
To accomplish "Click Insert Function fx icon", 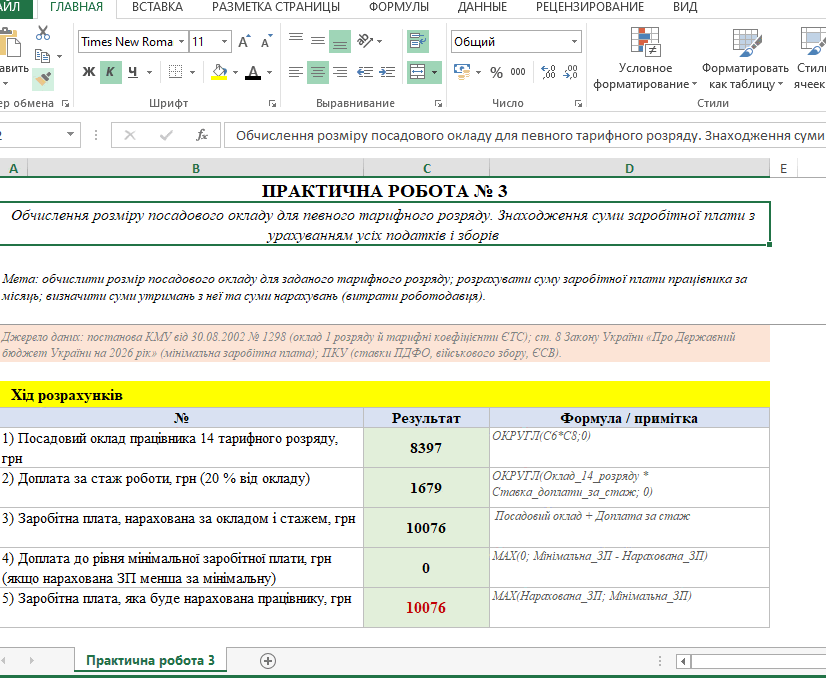I will coord(202,135).
